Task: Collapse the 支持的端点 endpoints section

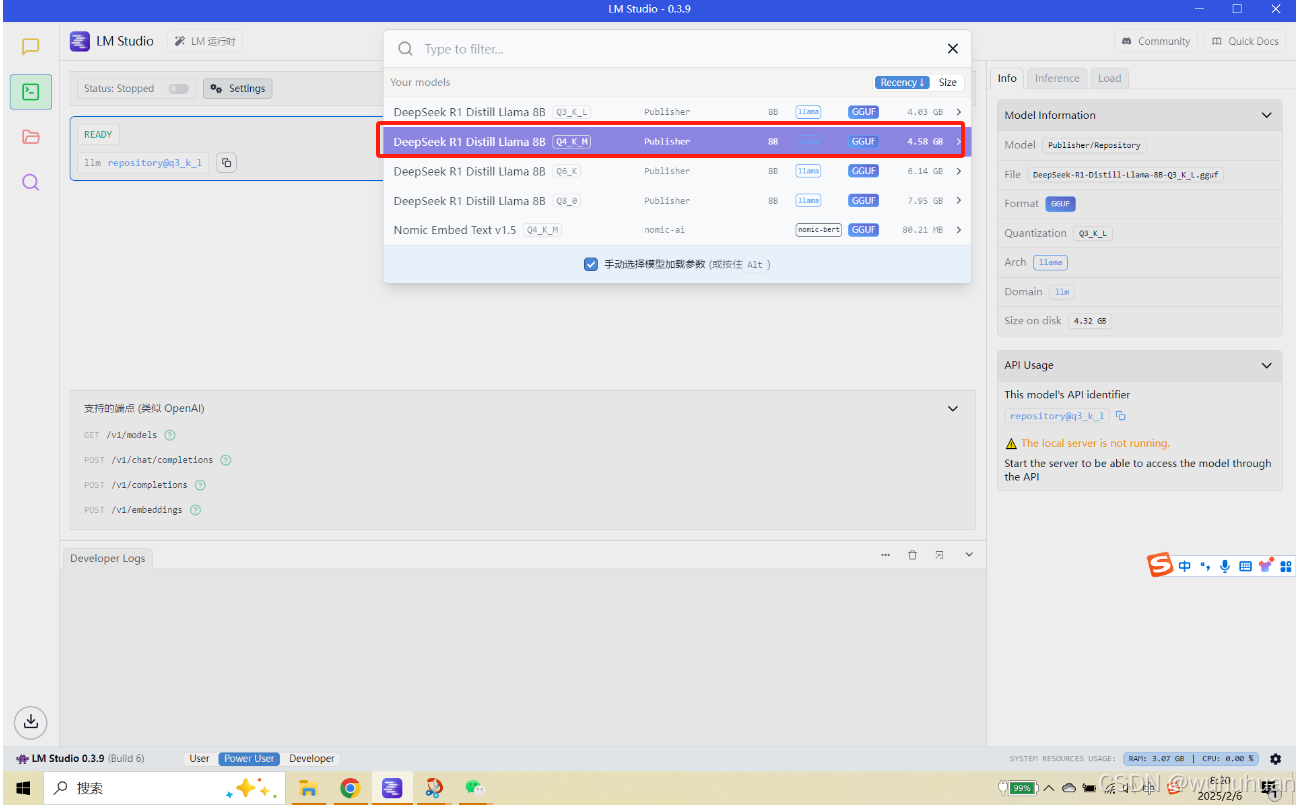Action: 953,408
